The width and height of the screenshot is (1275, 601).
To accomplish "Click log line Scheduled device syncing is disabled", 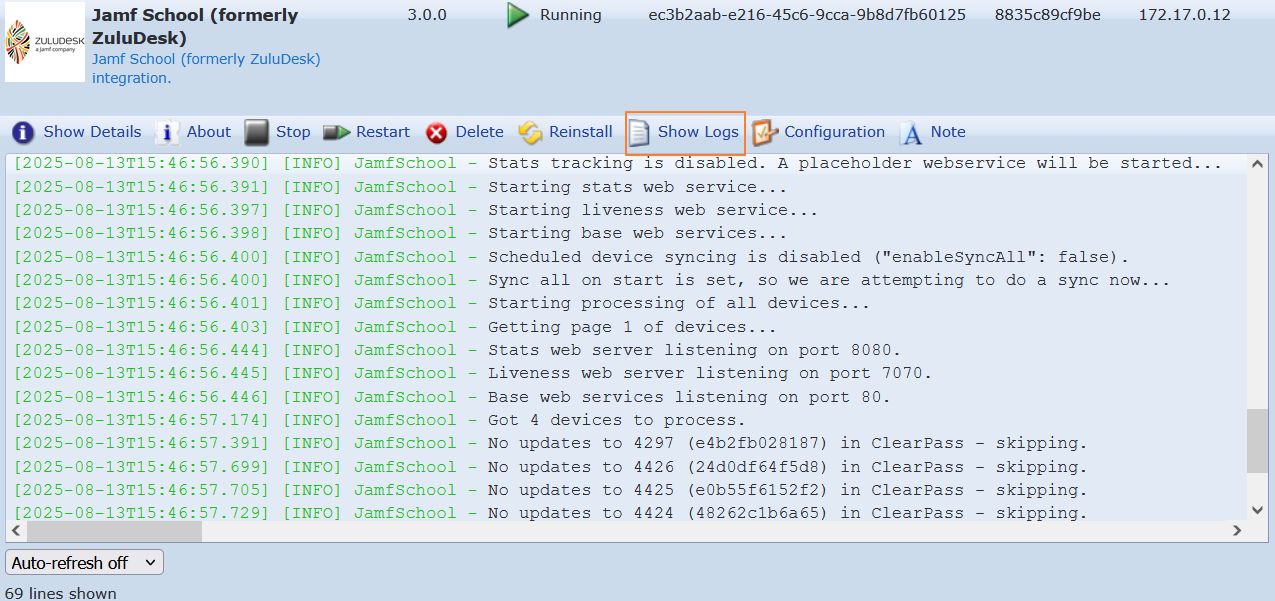I will (571, 257).
